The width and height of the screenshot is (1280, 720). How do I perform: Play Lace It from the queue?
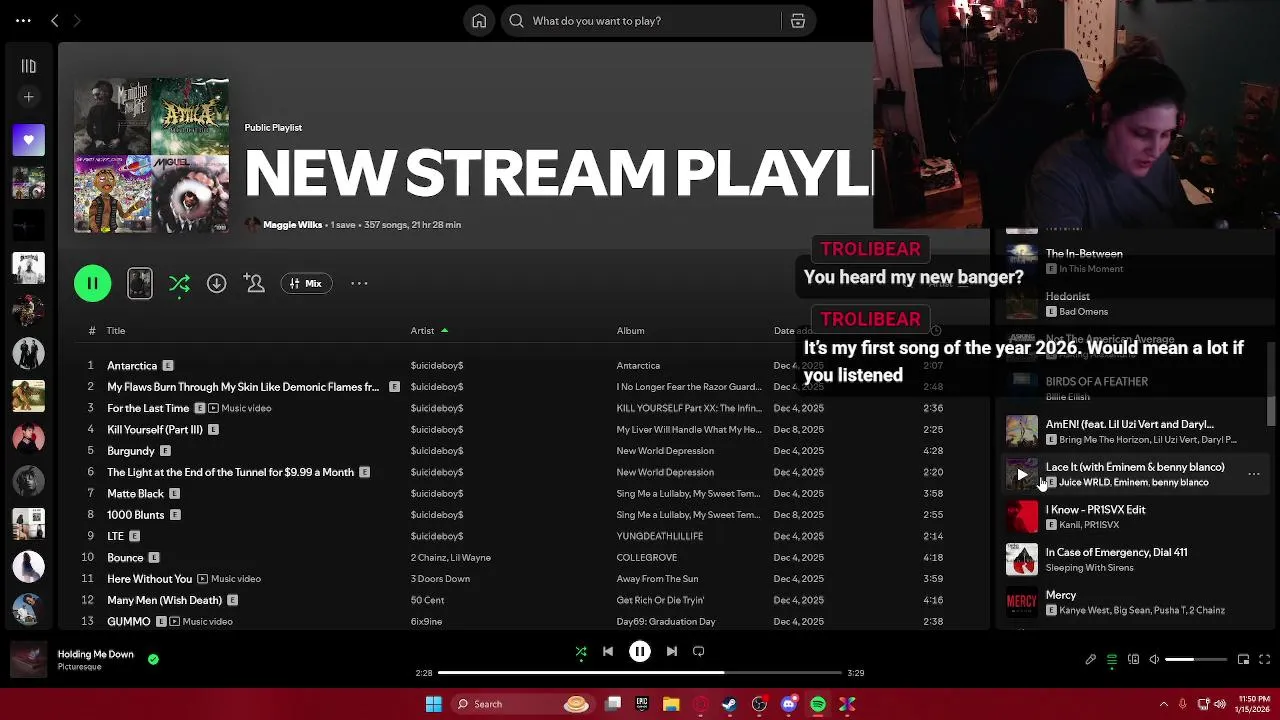pyautogui.click(x=1022, y=475)
